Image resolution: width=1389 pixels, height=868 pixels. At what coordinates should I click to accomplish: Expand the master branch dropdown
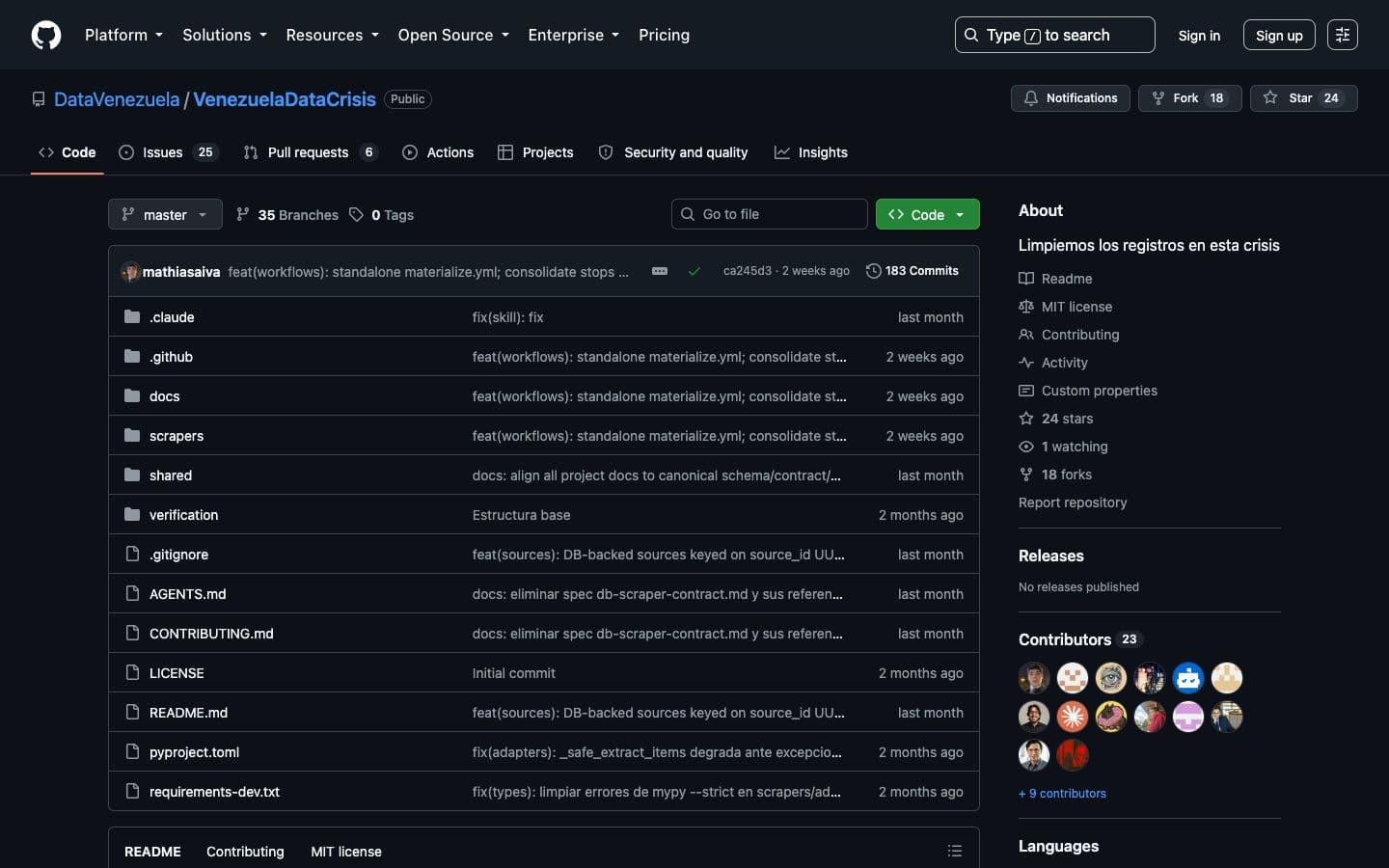165,214
